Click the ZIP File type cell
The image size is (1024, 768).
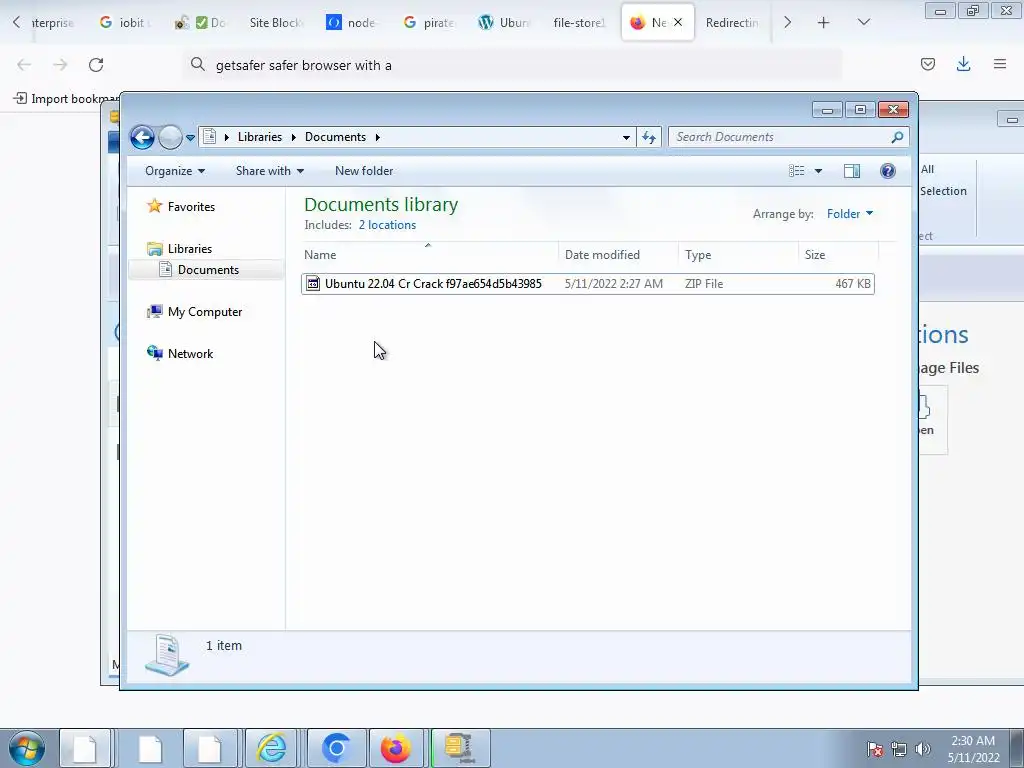coord(703,284)
